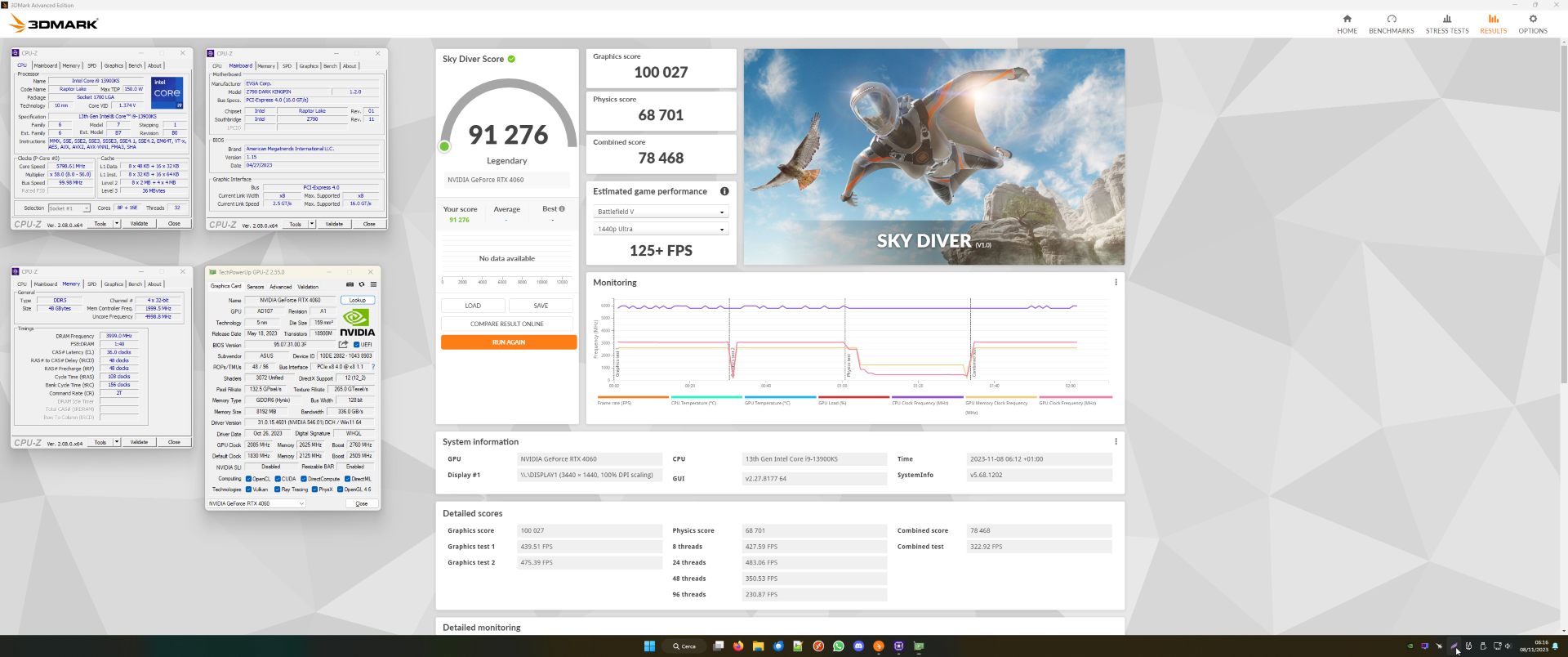This screenshot has width=1568, height=657.
Task: Click Validate in the CPU-Z Memory window
Action: point(140,442)
